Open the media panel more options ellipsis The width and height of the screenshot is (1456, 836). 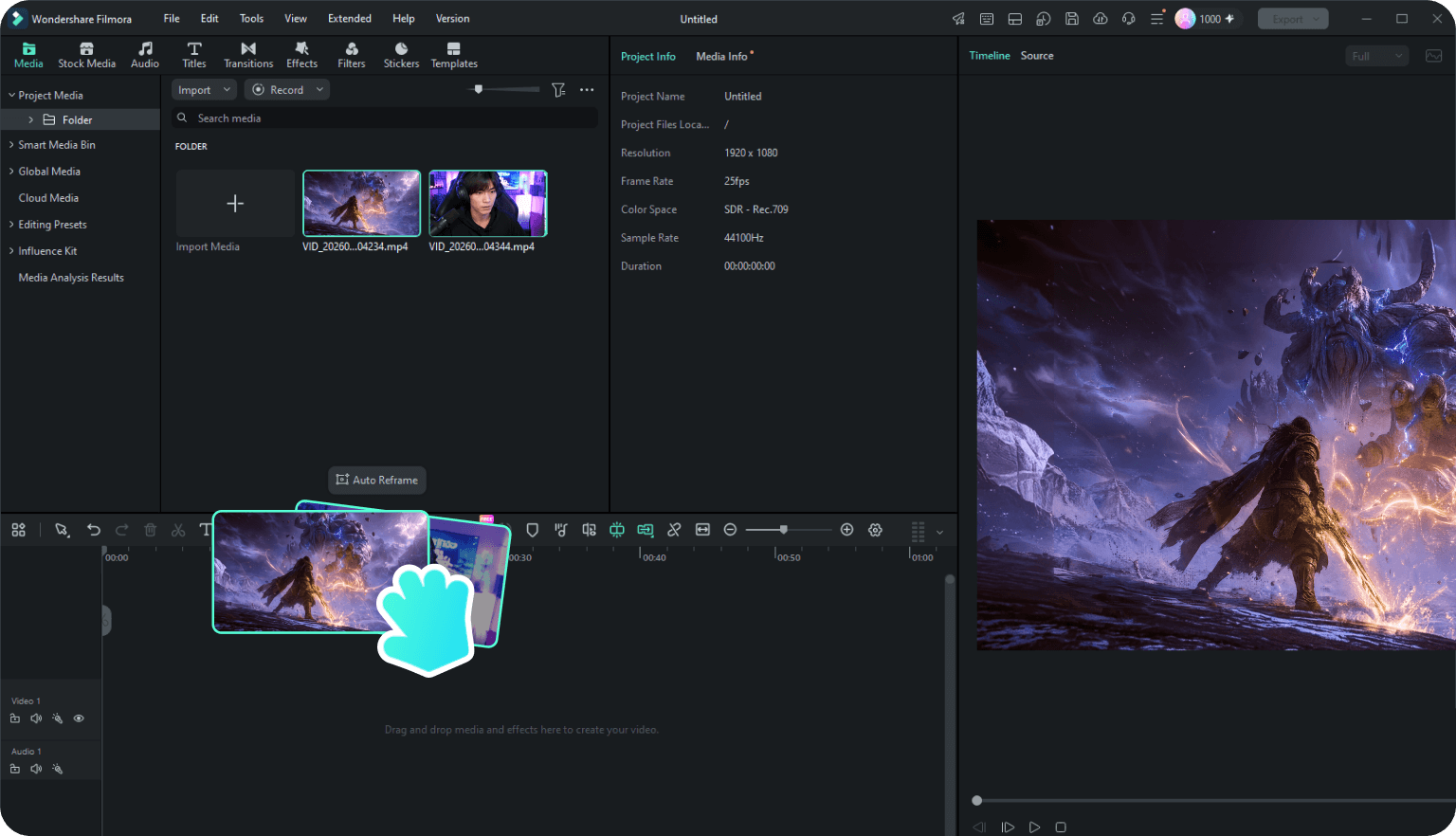coord(587,89)
